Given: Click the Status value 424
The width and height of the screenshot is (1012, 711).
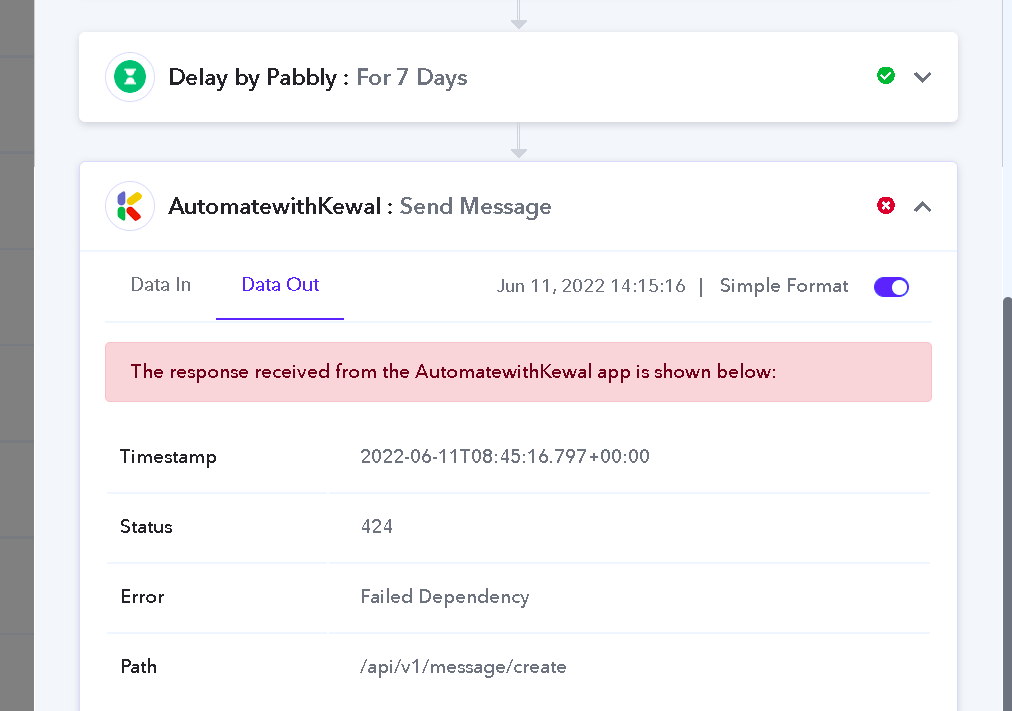Looking at the screenshot, I should click(377, 526).
